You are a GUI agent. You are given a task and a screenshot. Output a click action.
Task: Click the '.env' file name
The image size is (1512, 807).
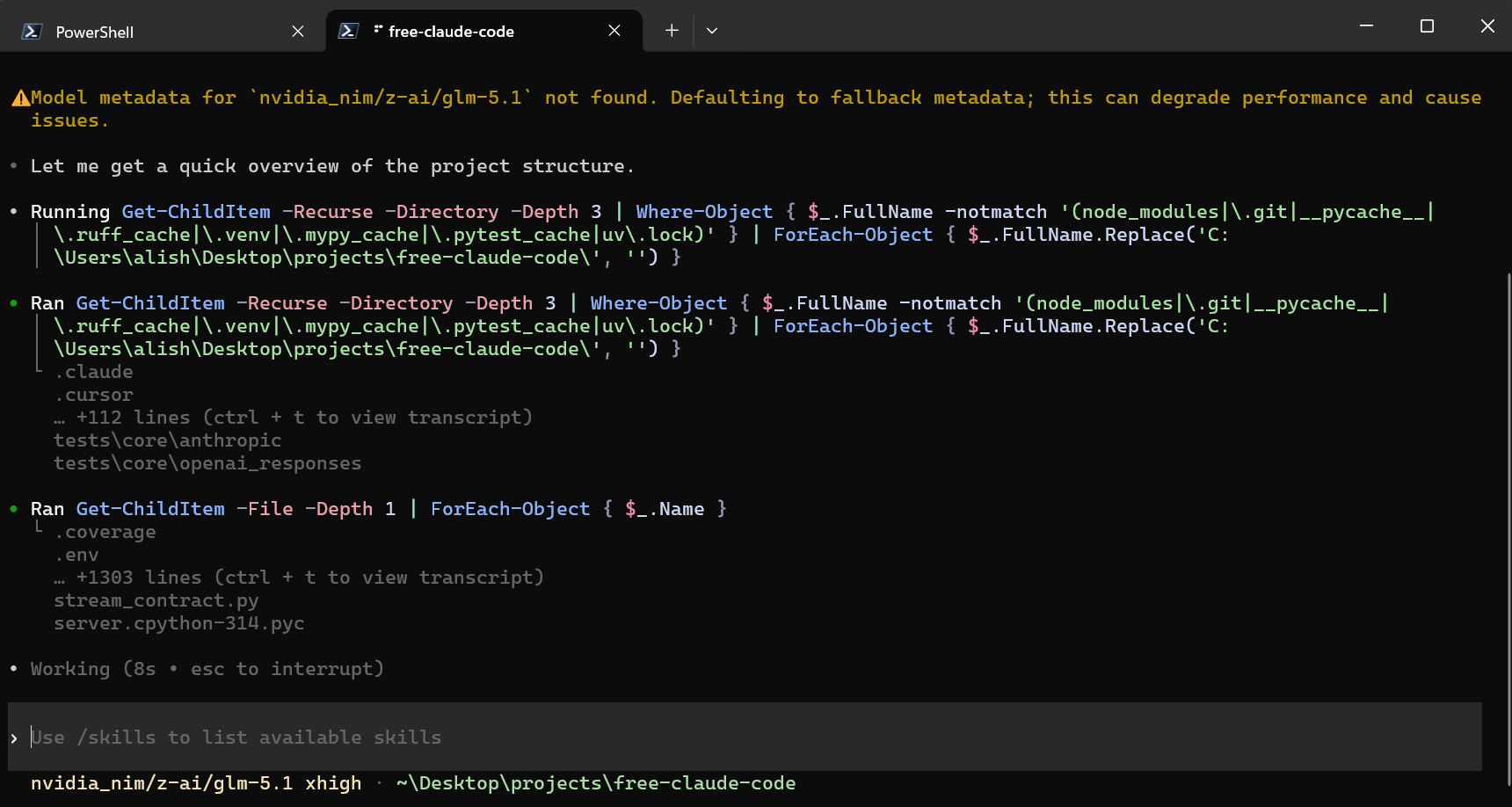[76, 555]
